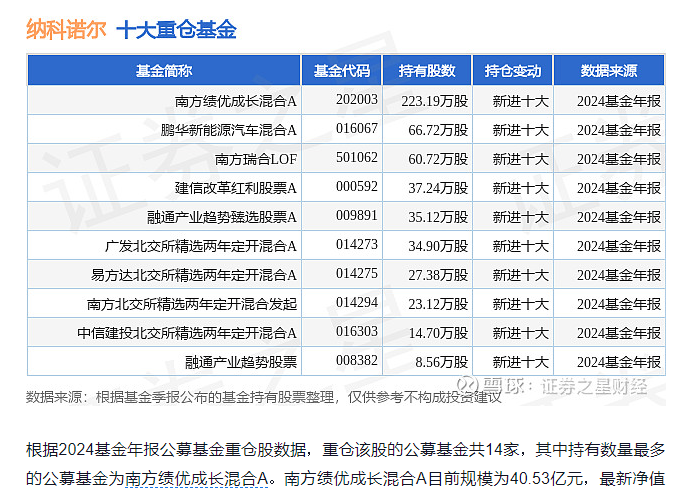Select fund code 014294
This screenshot has width=696, height=492.
click(x=356, y=302)
